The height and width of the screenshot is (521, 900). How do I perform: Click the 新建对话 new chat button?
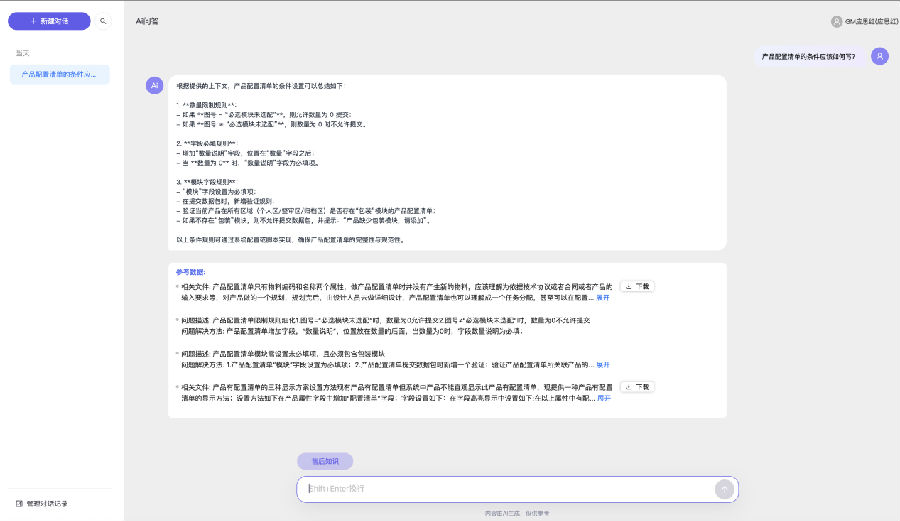click(x=49, y=21)
